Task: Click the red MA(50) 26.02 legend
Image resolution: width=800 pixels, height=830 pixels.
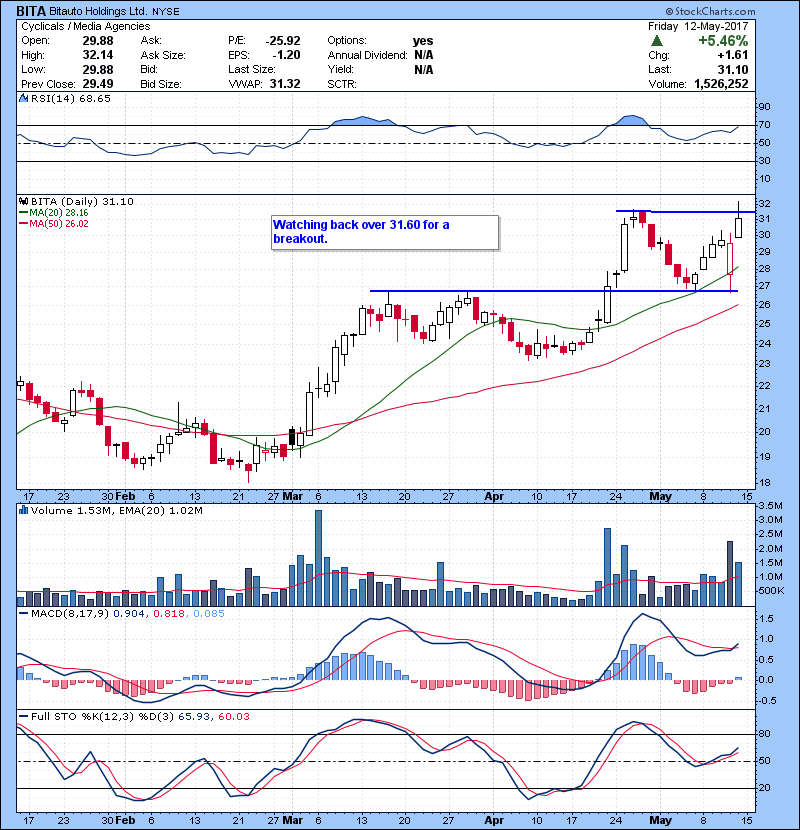Action: [x=54, y=223]
